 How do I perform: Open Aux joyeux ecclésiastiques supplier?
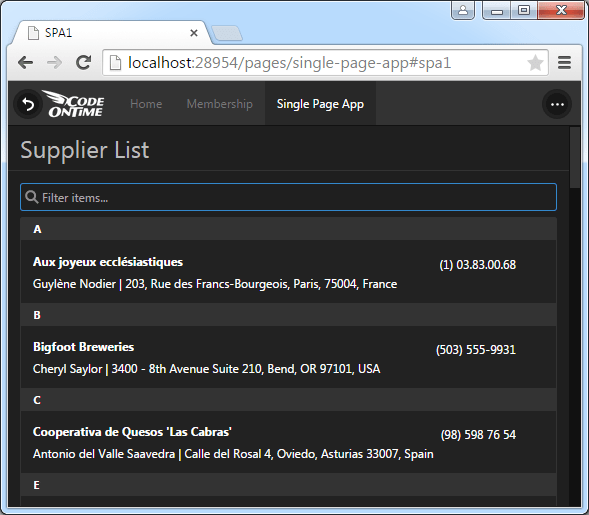tap(288, 272)
